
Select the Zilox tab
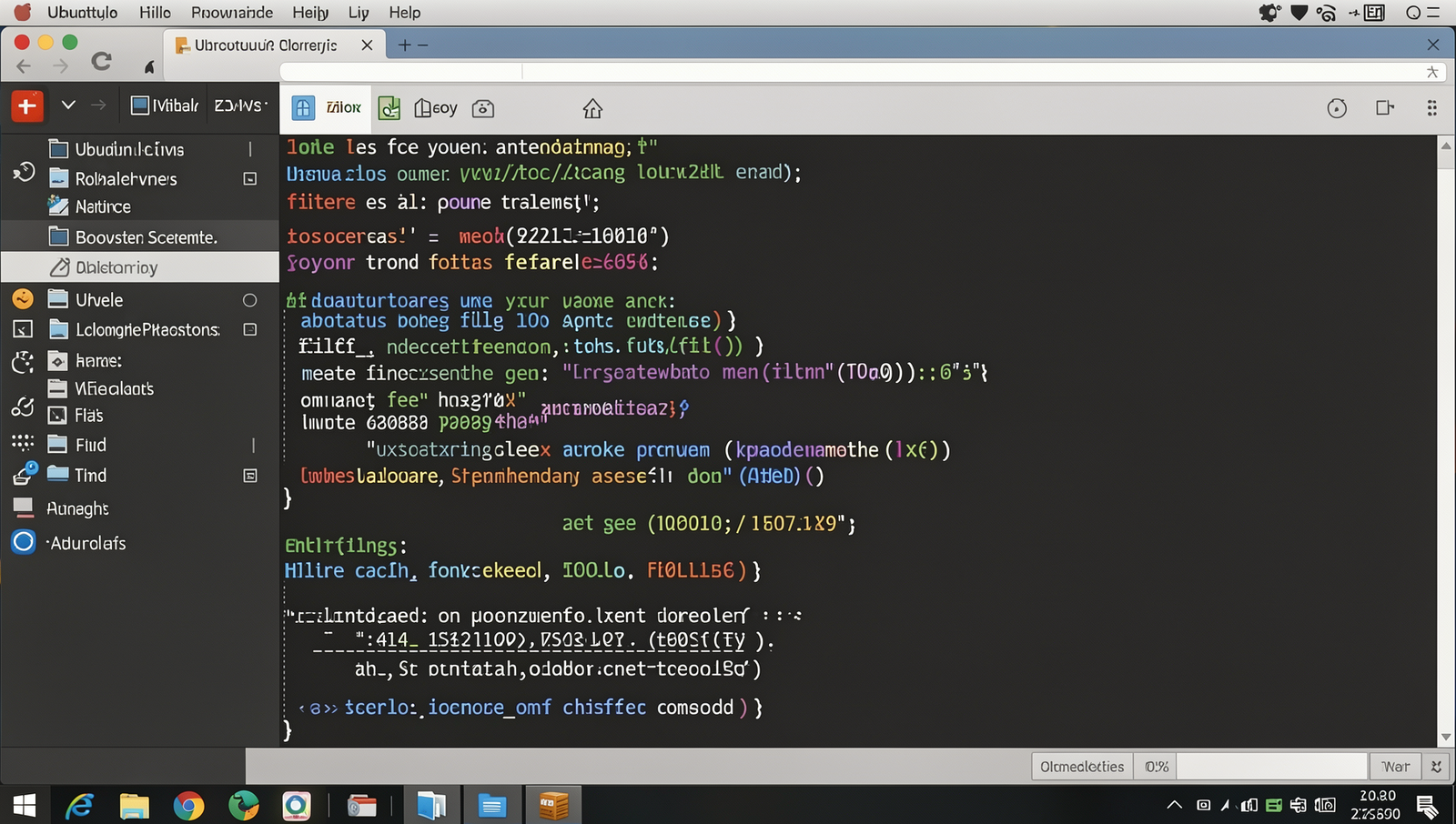point(327,107)
